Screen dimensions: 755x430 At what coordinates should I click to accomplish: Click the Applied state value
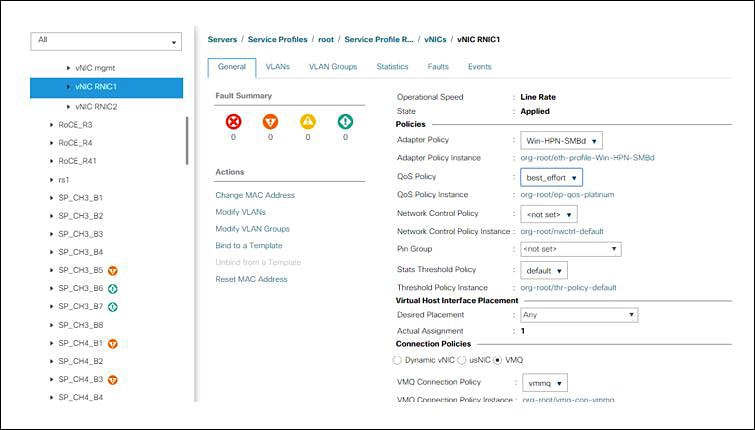[534, 111]
